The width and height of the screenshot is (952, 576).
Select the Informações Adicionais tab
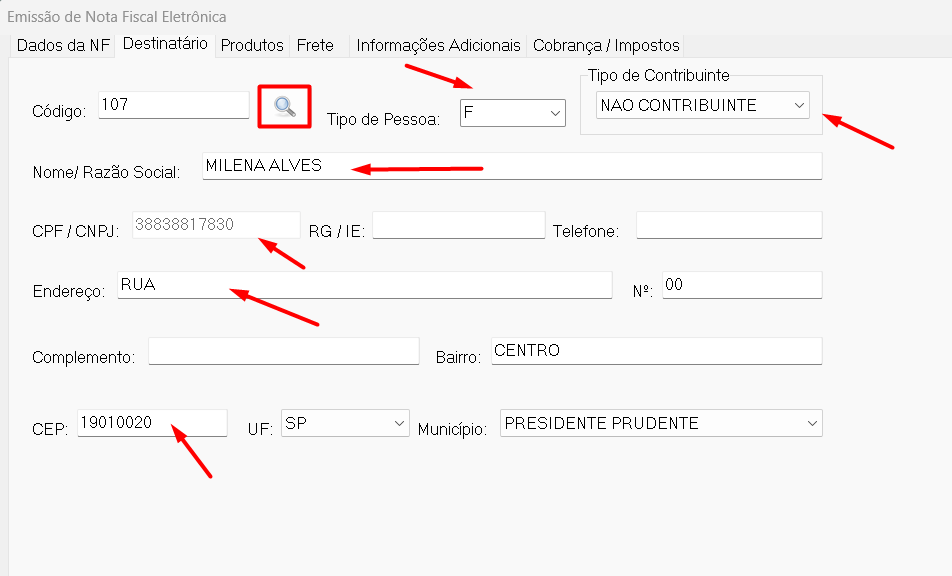[438, 45]
